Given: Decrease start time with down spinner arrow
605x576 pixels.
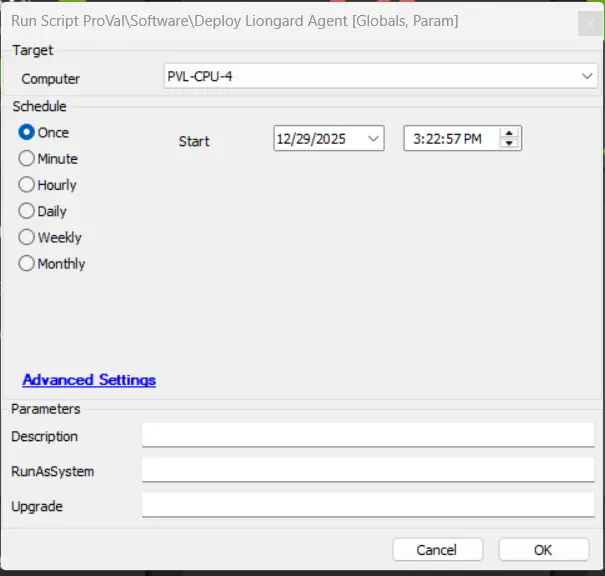Looking at the screenshot, I should [510, 144].
